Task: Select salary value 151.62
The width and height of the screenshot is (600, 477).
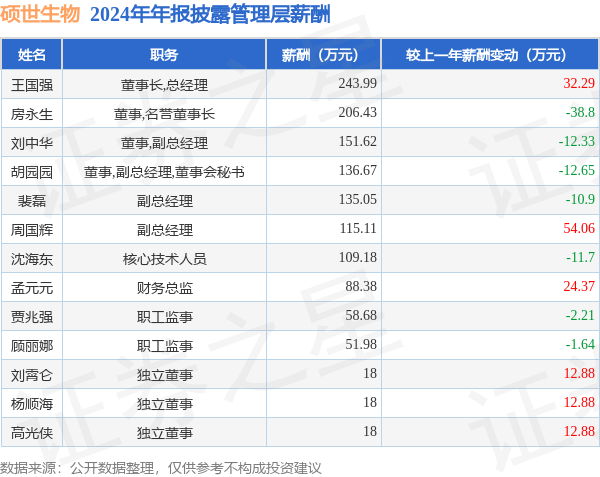Action: point(358,141)
